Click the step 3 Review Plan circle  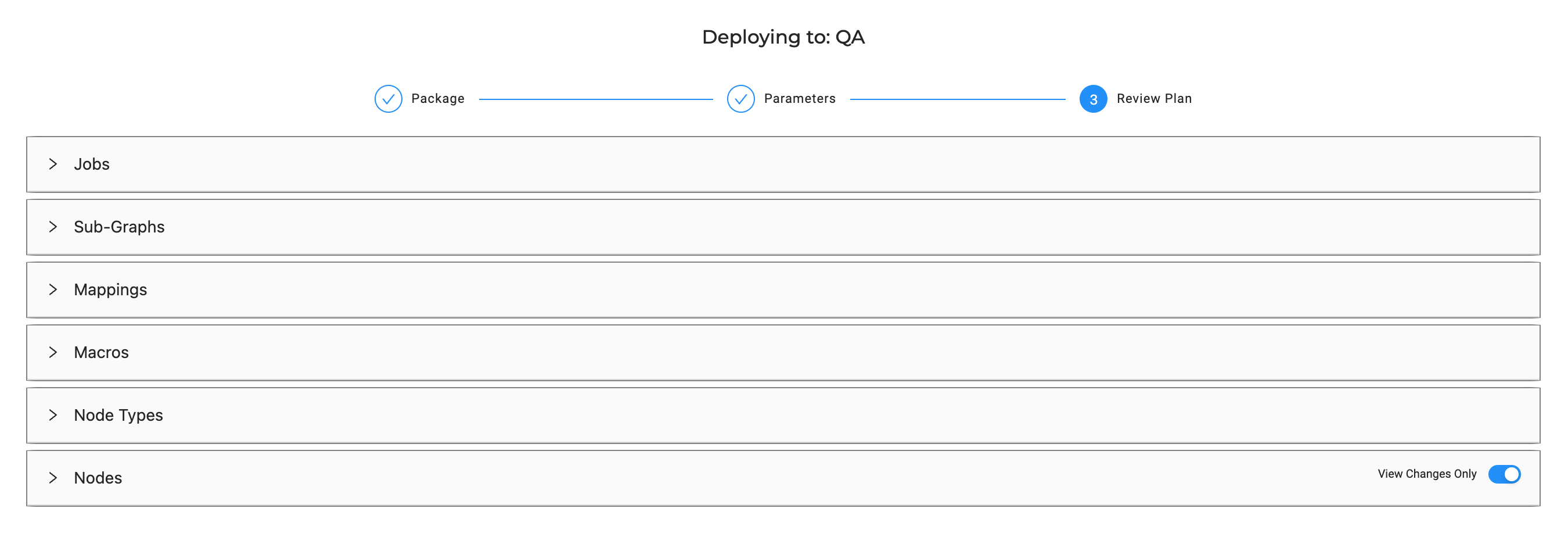coord(1092,99)
